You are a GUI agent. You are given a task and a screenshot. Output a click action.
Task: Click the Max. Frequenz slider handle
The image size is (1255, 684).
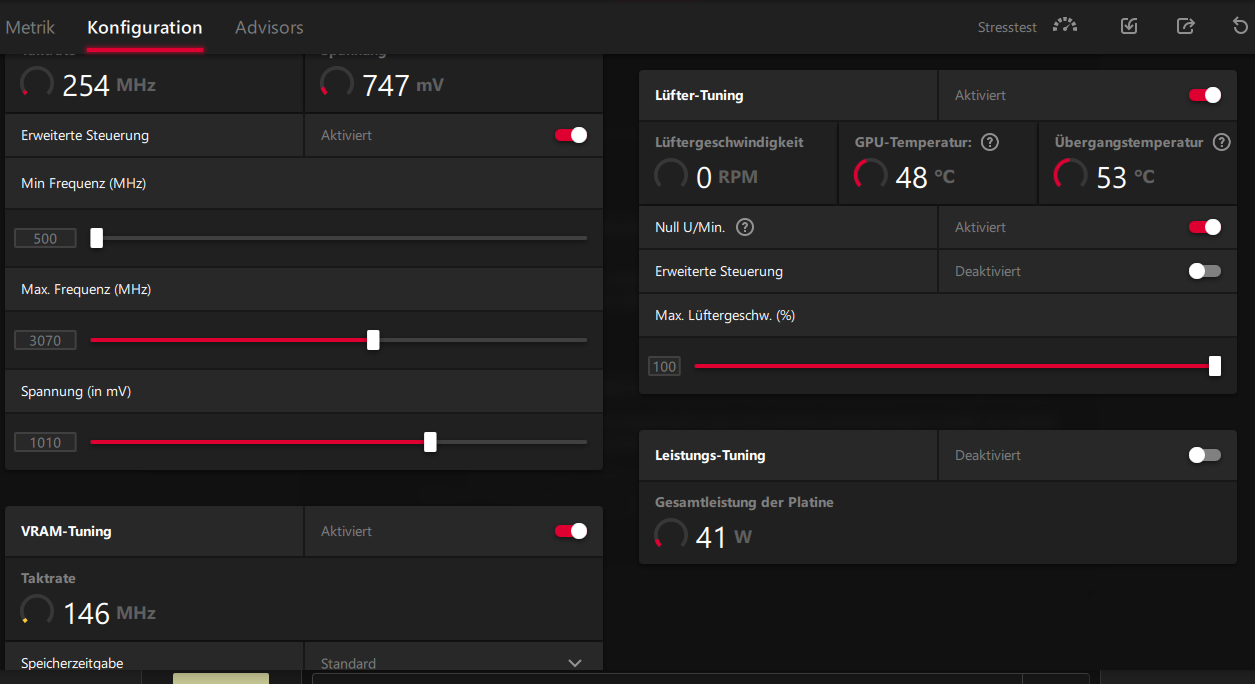coord(373,340)
